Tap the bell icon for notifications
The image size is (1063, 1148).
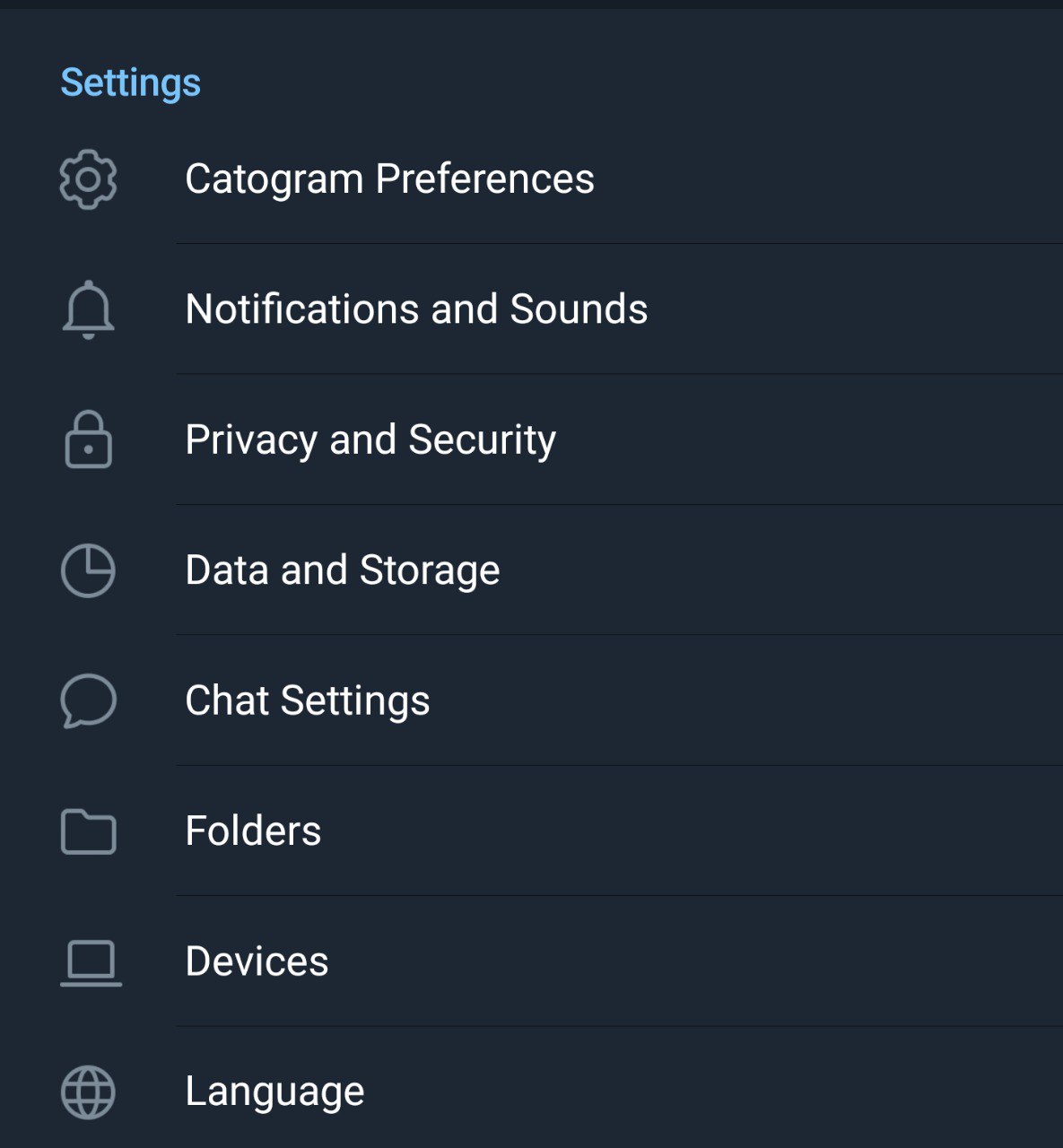(88, 310)
